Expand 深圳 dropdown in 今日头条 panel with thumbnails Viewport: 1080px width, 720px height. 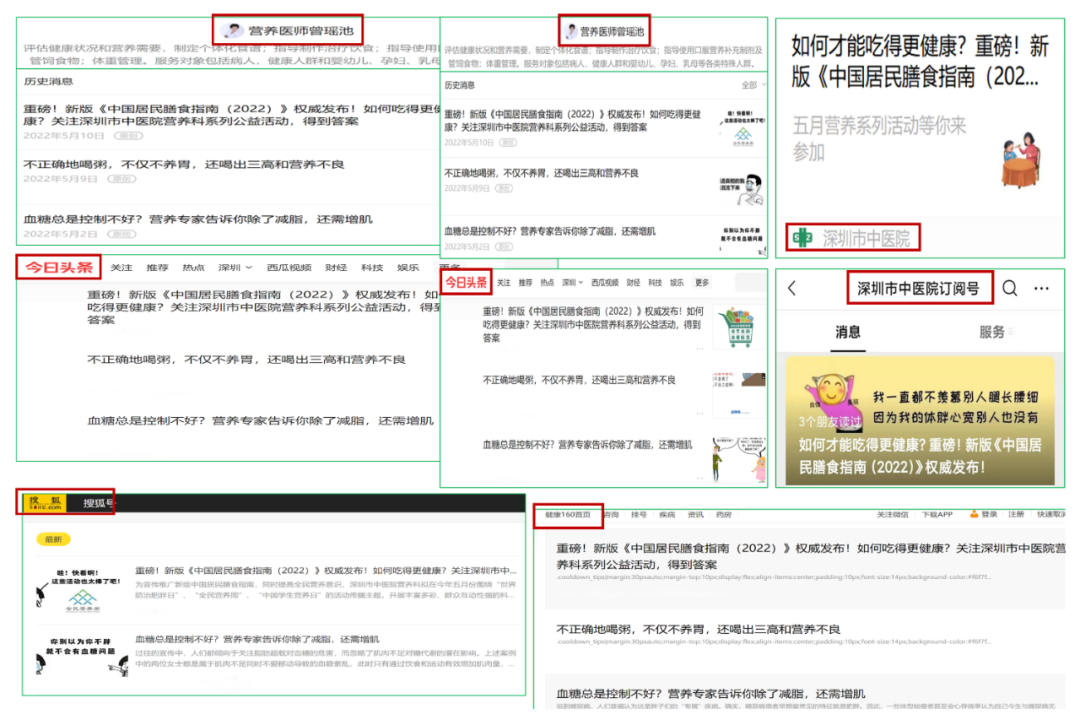572,282
